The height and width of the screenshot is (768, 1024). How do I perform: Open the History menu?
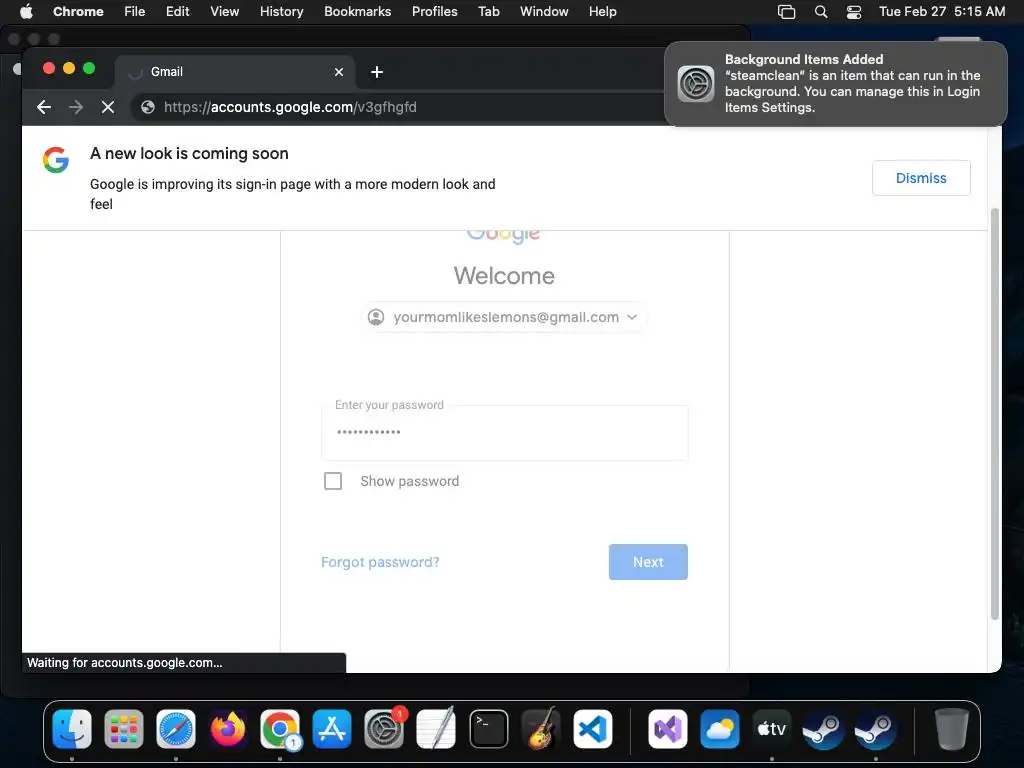[281, 11]
